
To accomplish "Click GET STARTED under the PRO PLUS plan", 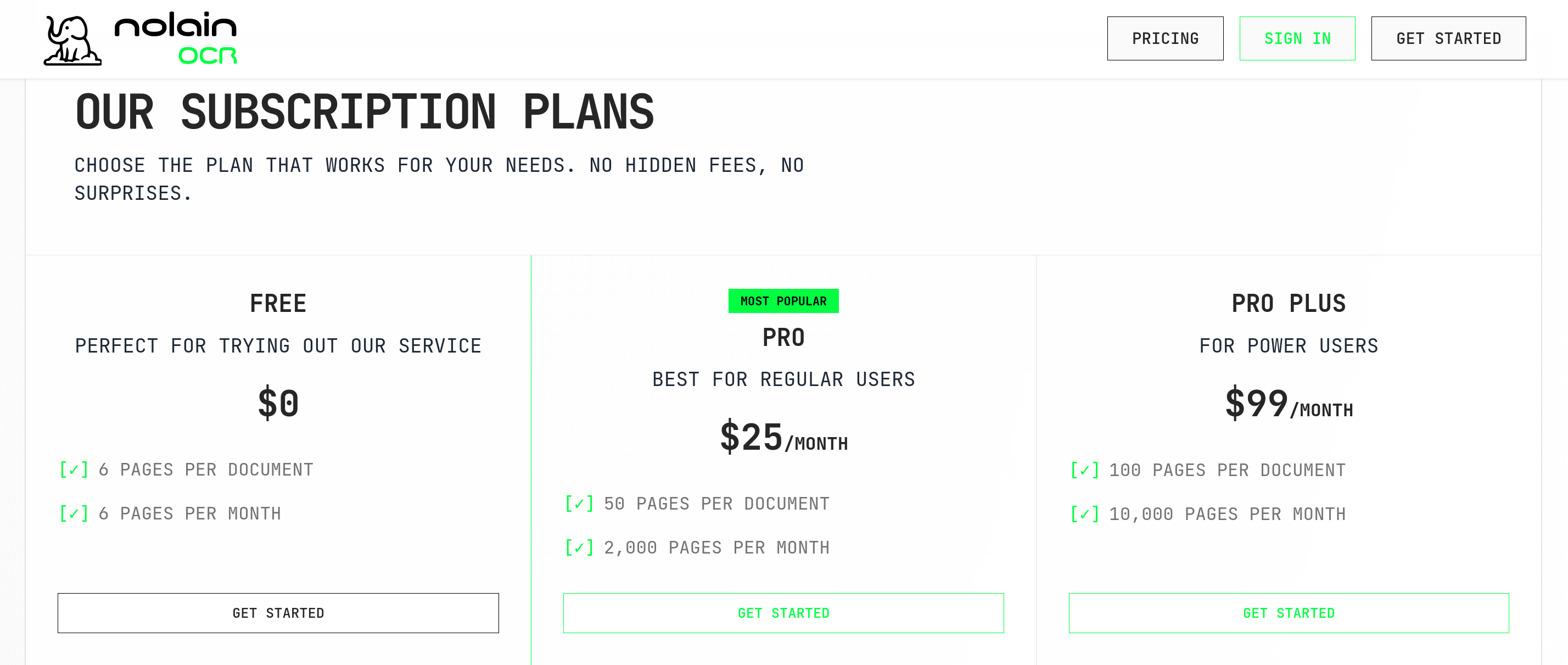I will 1289,613.
